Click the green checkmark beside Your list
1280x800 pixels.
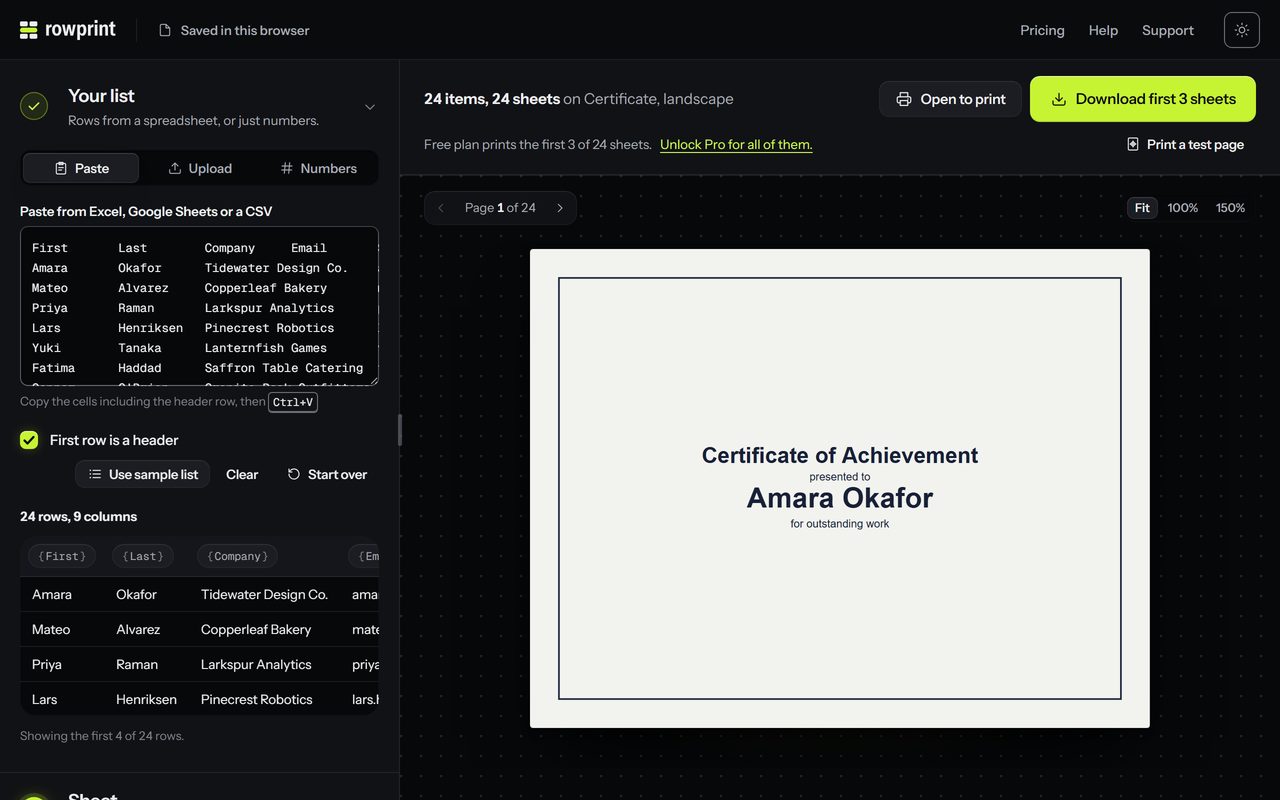coord(34,106)
